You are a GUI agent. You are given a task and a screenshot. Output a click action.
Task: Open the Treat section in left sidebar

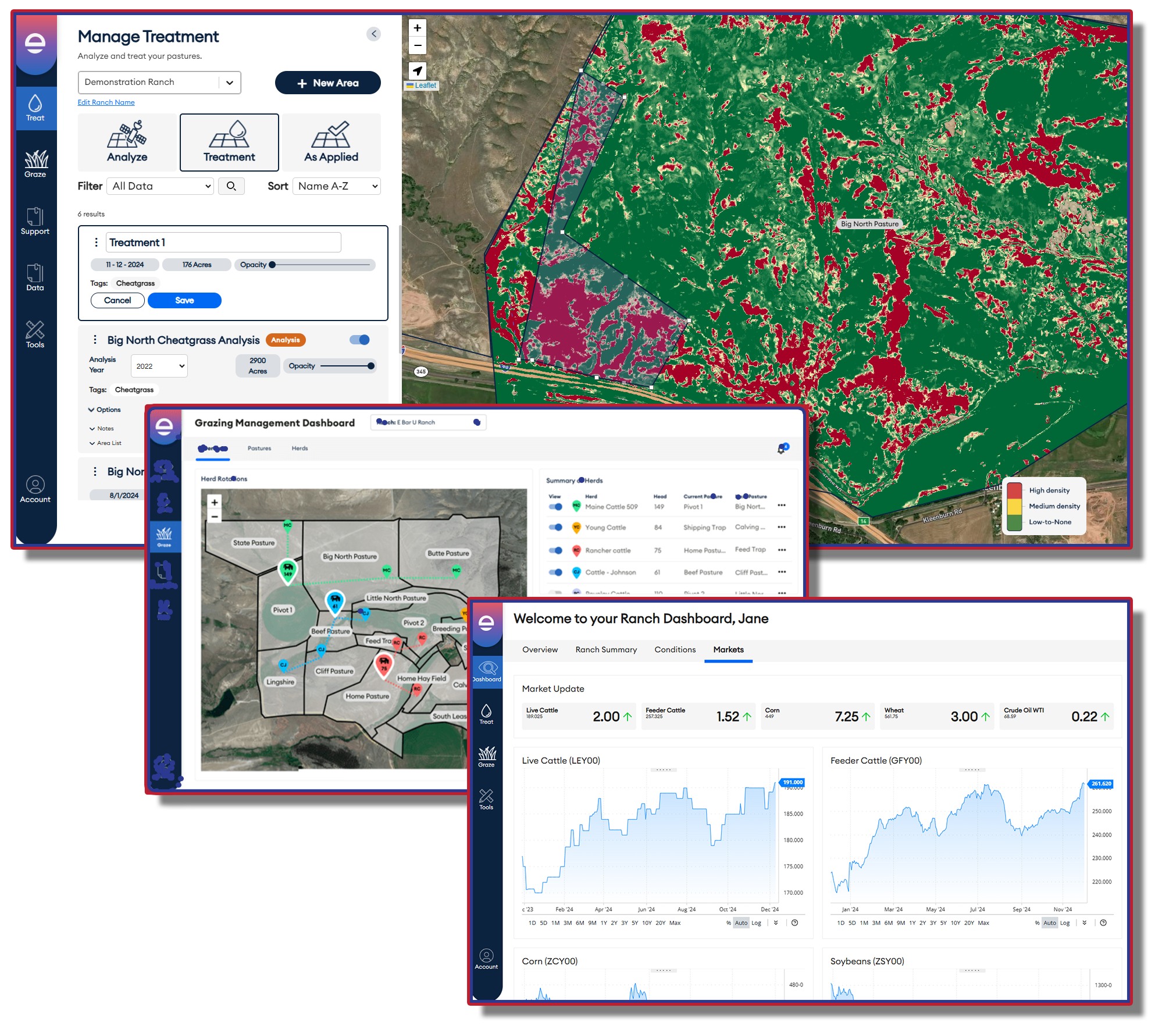click(35, 108)
